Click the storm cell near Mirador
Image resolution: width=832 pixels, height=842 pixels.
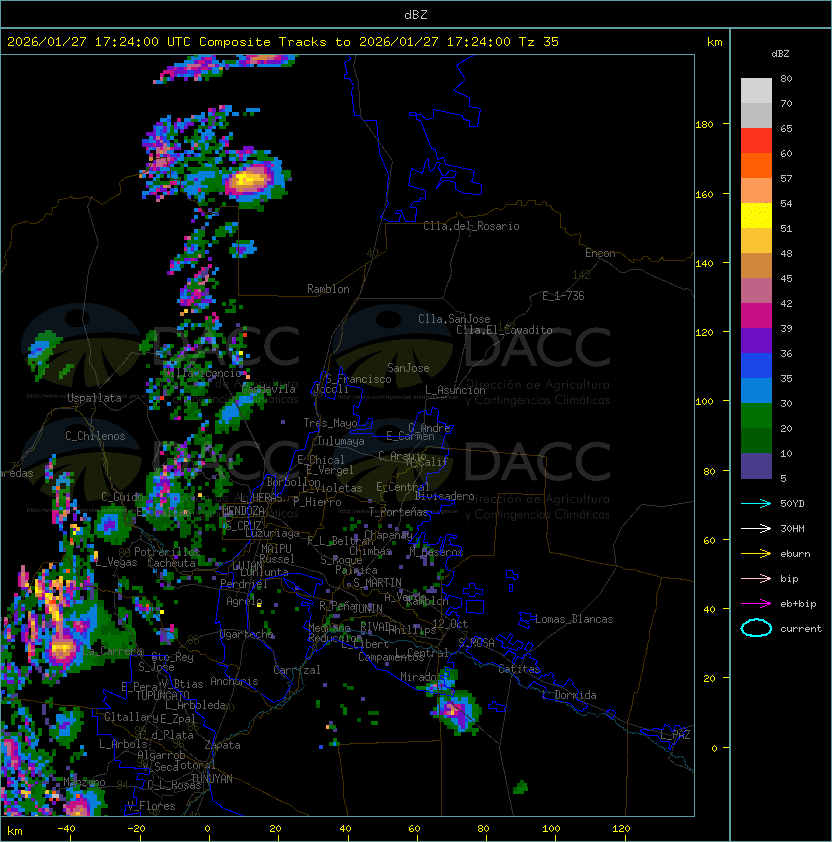click(455, 710)
